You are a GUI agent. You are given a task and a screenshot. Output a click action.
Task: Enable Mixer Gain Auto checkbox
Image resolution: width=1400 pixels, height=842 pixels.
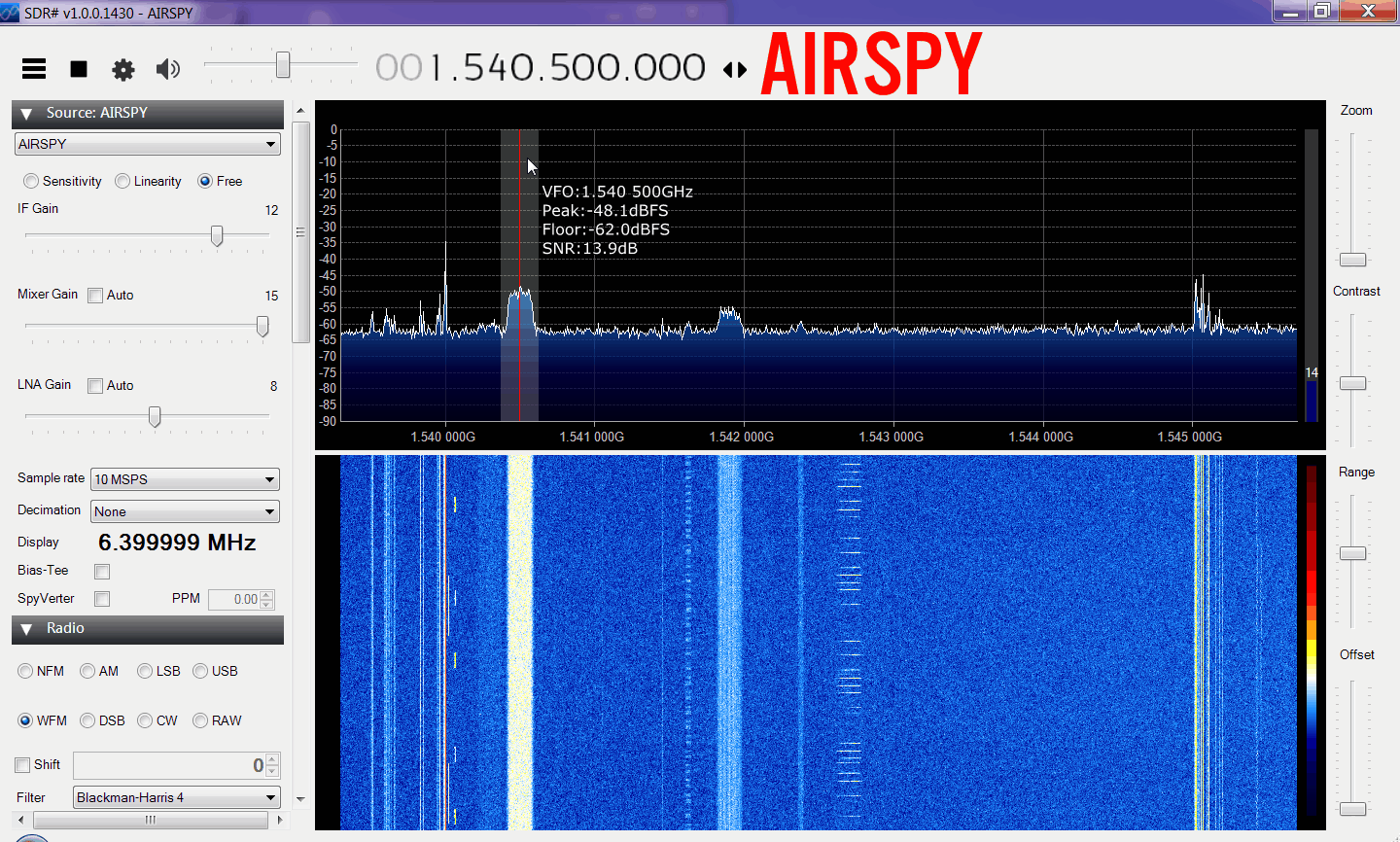(95, 296)
